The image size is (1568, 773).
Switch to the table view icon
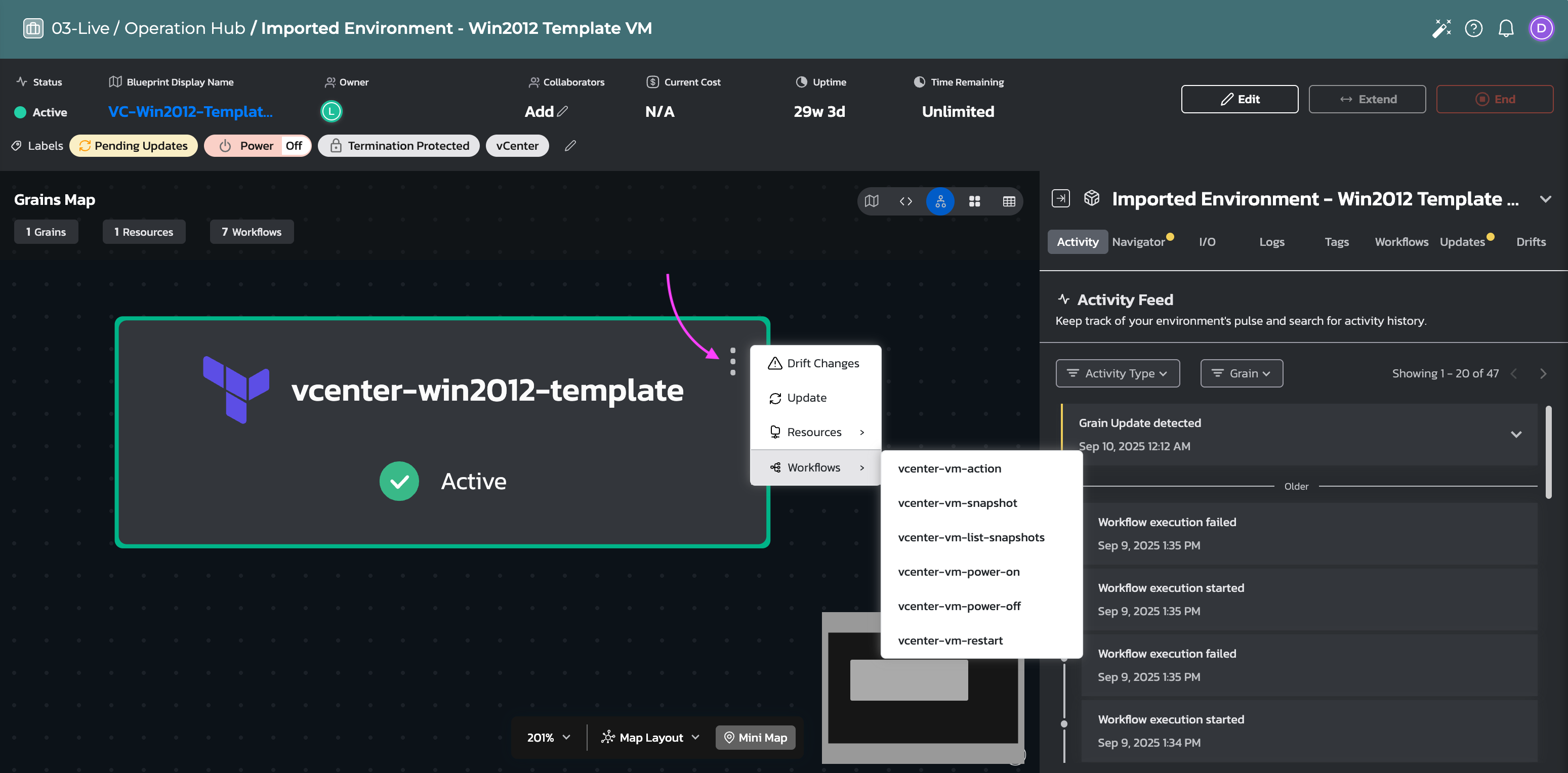pyautogui.click(x=1009, y=201)
